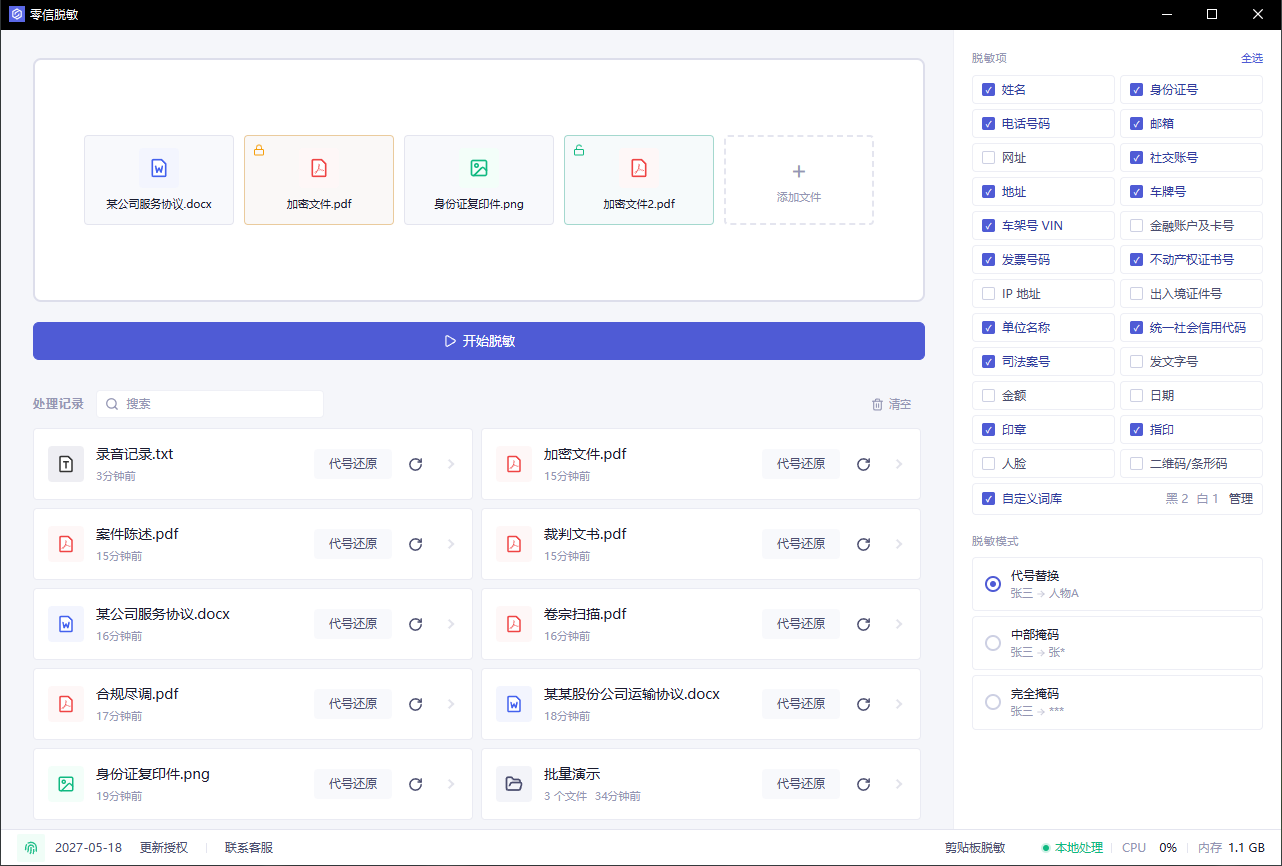Click image icon of 身份证复印件.png record
The width and height of the screenshot is (1282, 866).
coord(66,784)
